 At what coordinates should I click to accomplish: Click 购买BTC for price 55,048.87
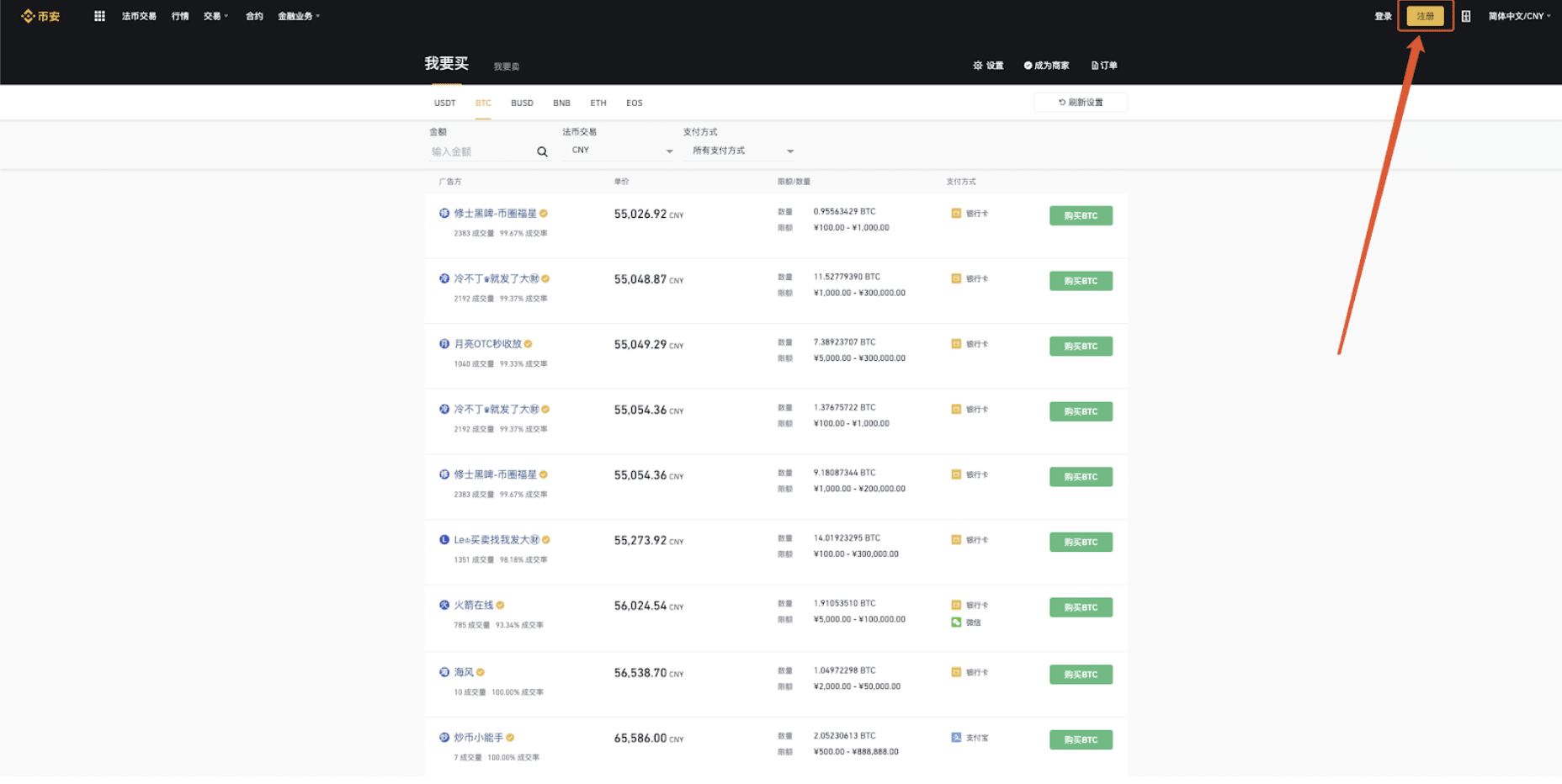click(1081, 281)
